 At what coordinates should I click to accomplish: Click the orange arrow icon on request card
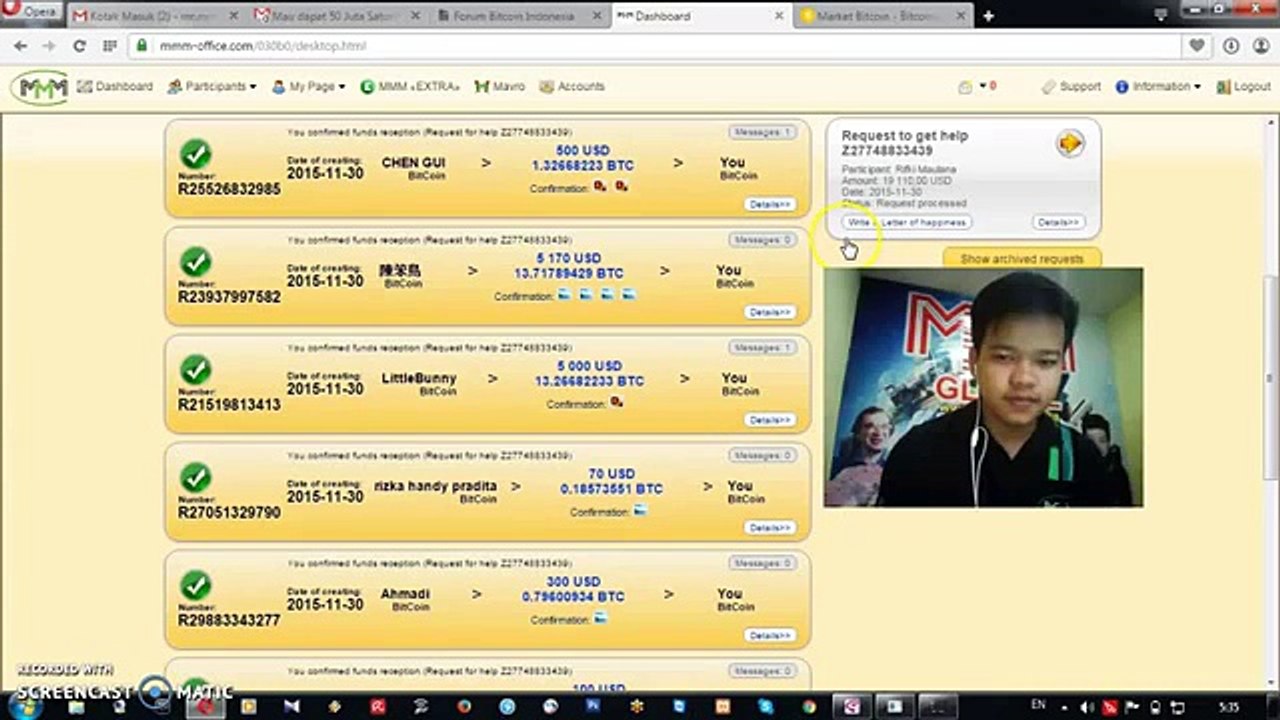coord(1070,145)
